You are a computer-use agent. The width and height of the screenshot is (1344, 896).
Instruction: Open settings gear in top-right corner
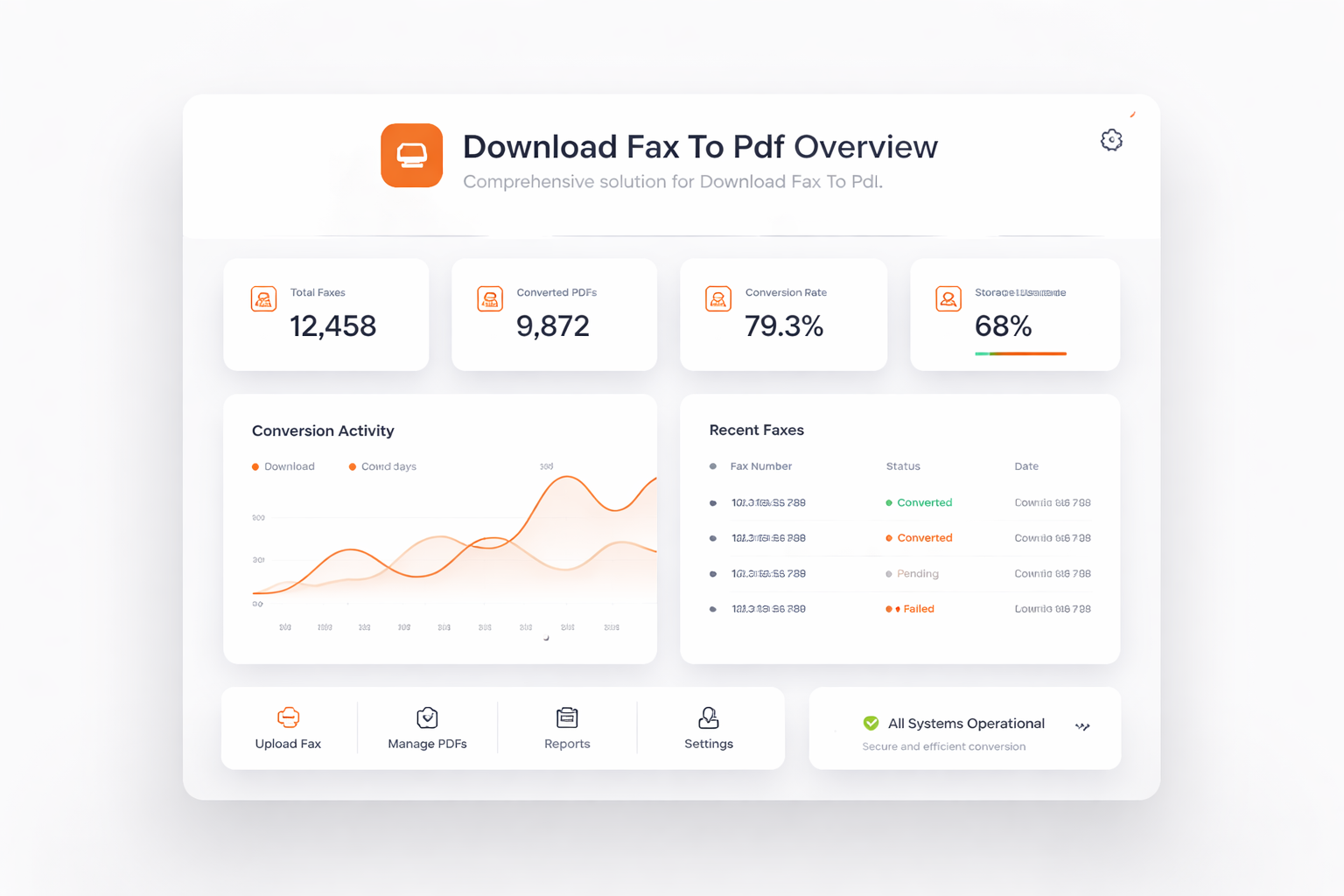(1111, 140)
